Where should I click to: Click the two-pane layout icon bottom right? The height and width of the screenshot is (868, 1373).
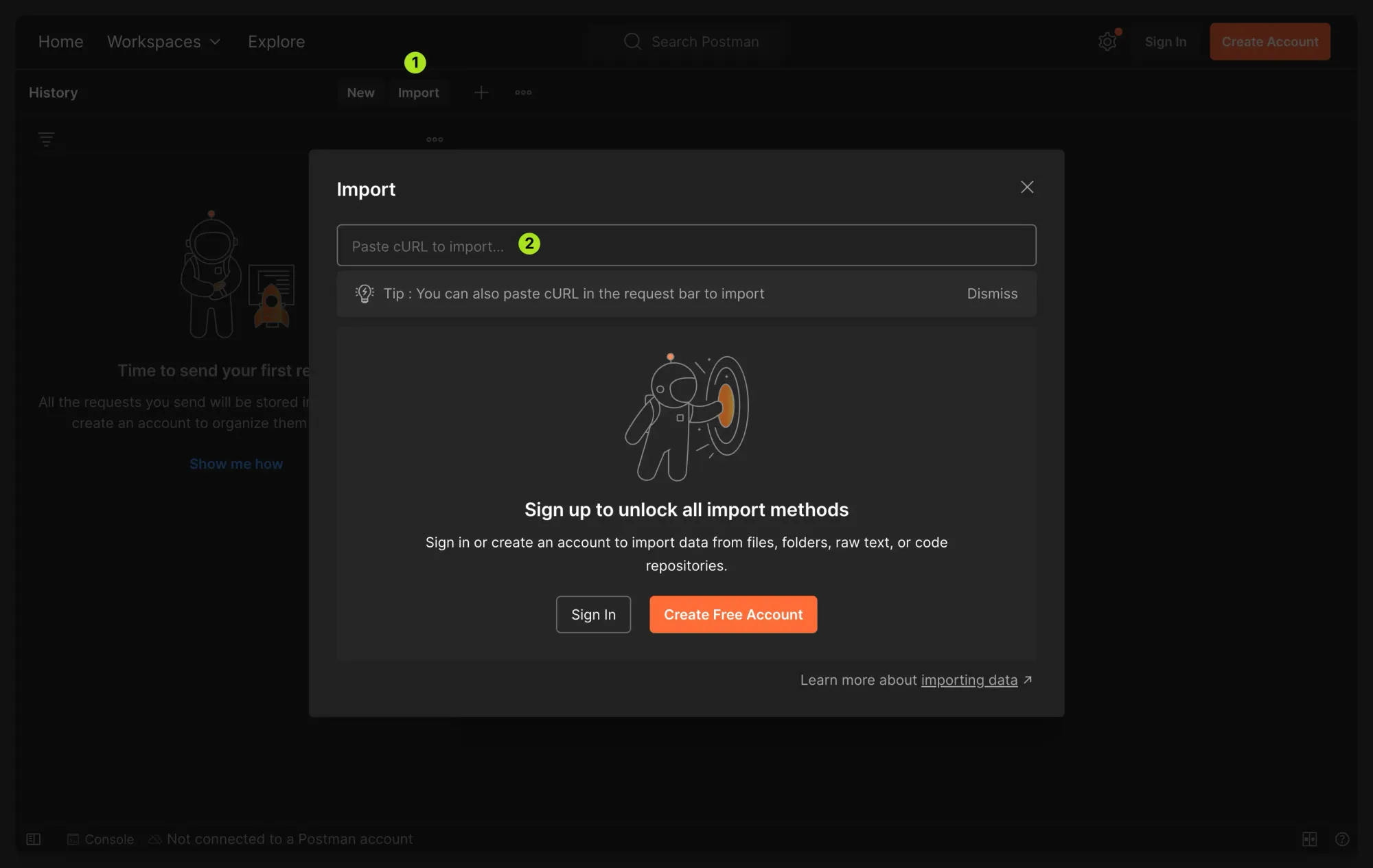(x=1310, y=839)
